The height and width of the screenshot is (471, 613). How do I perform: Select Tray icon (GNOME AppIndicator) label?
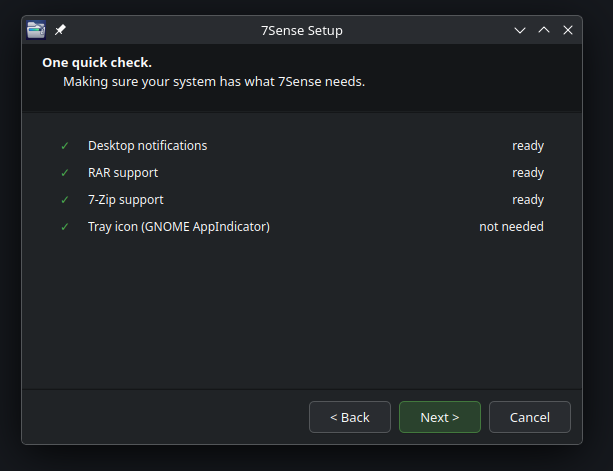[179, 227]
